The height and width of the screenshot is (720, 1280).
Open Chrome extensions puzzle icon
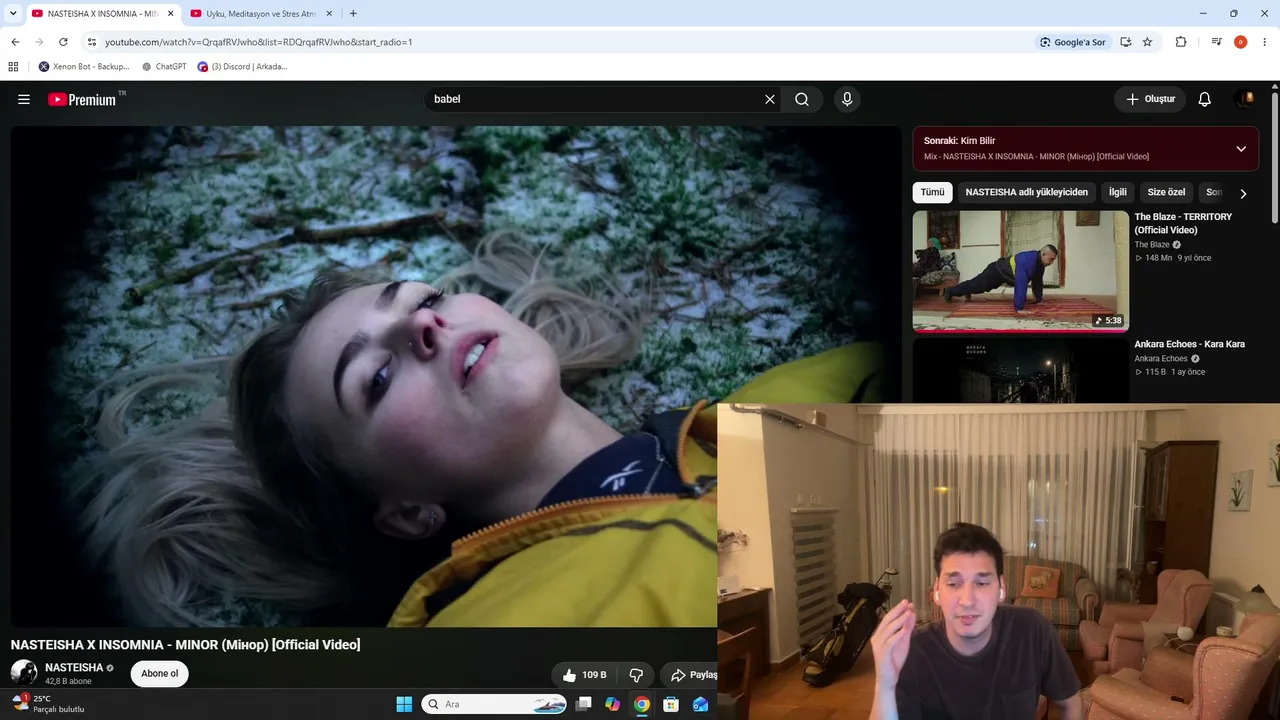[1181, 42]
